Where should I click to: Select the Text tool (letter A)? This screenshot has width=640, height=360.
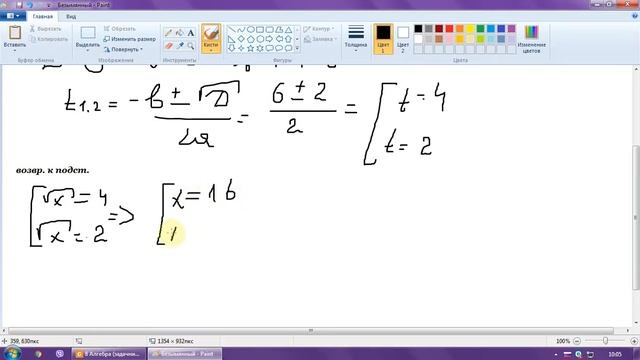[x=191, y=33]
